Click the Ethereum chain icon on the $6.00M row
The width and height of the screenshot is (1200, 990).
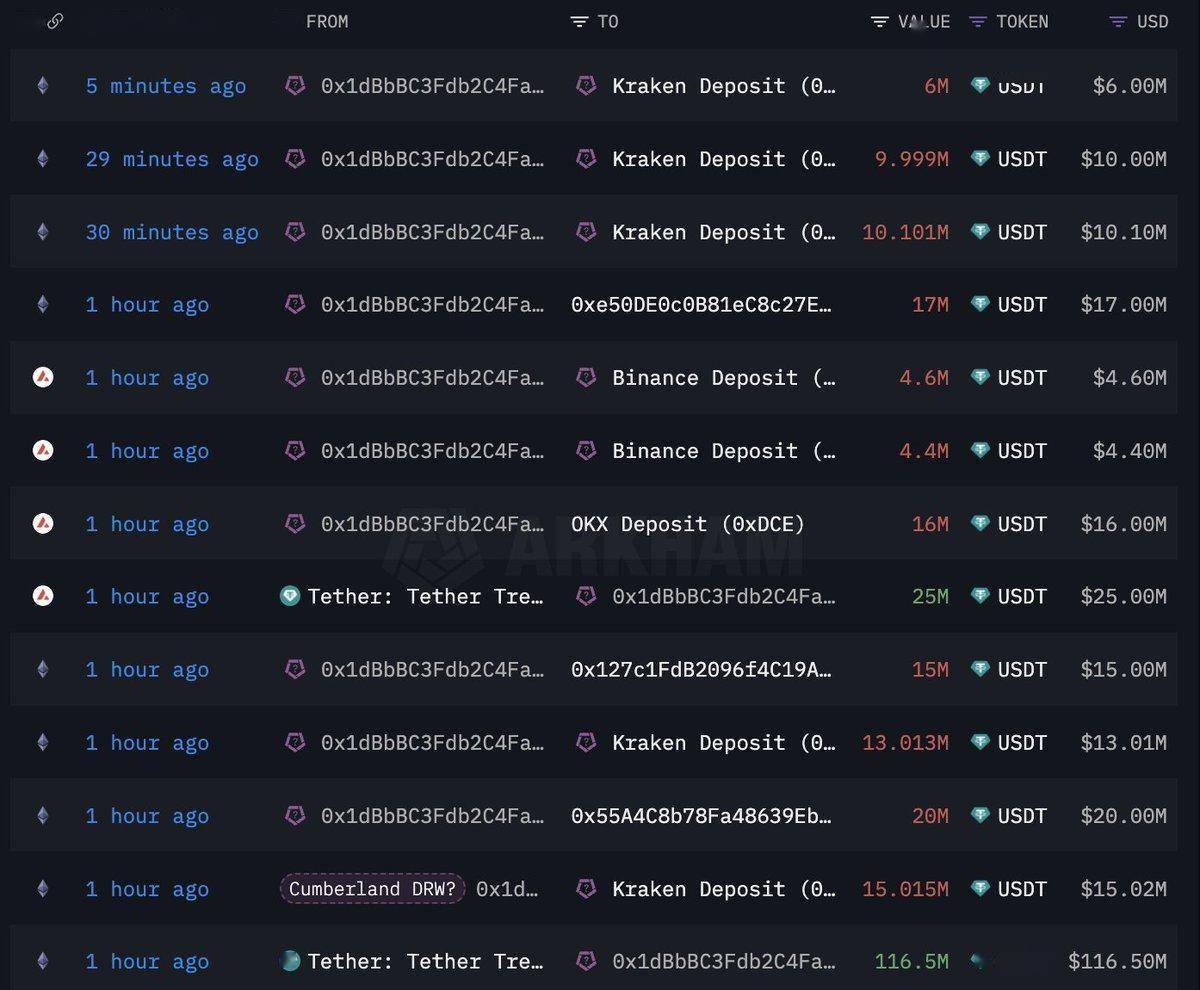pos(42,86)
